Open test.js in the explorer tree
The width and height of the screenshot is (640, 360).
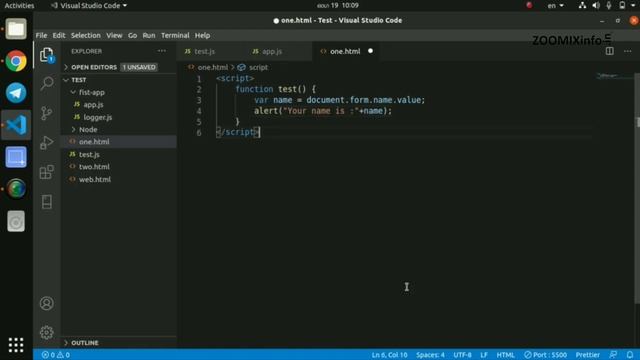coord(119,154)
